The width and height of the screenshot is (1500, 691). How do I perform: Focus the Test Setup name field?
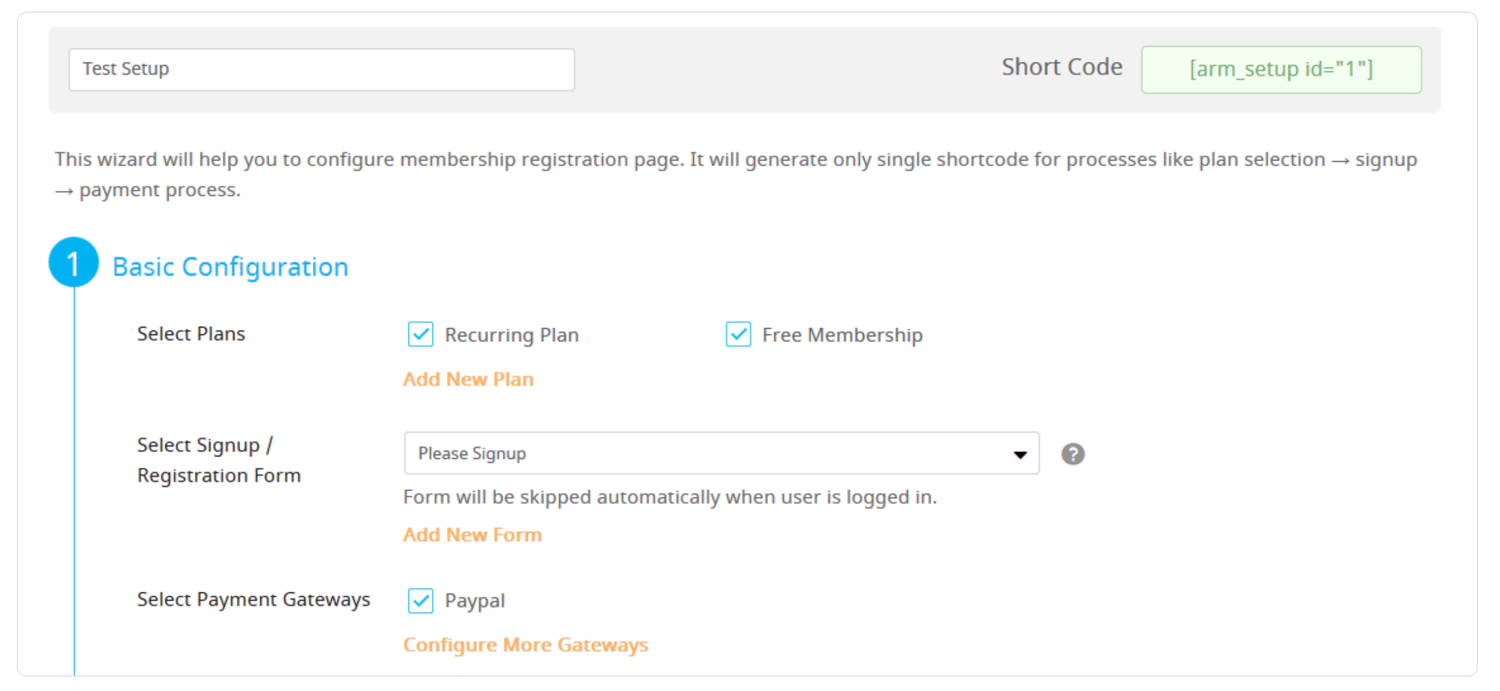tap(321, 69)
